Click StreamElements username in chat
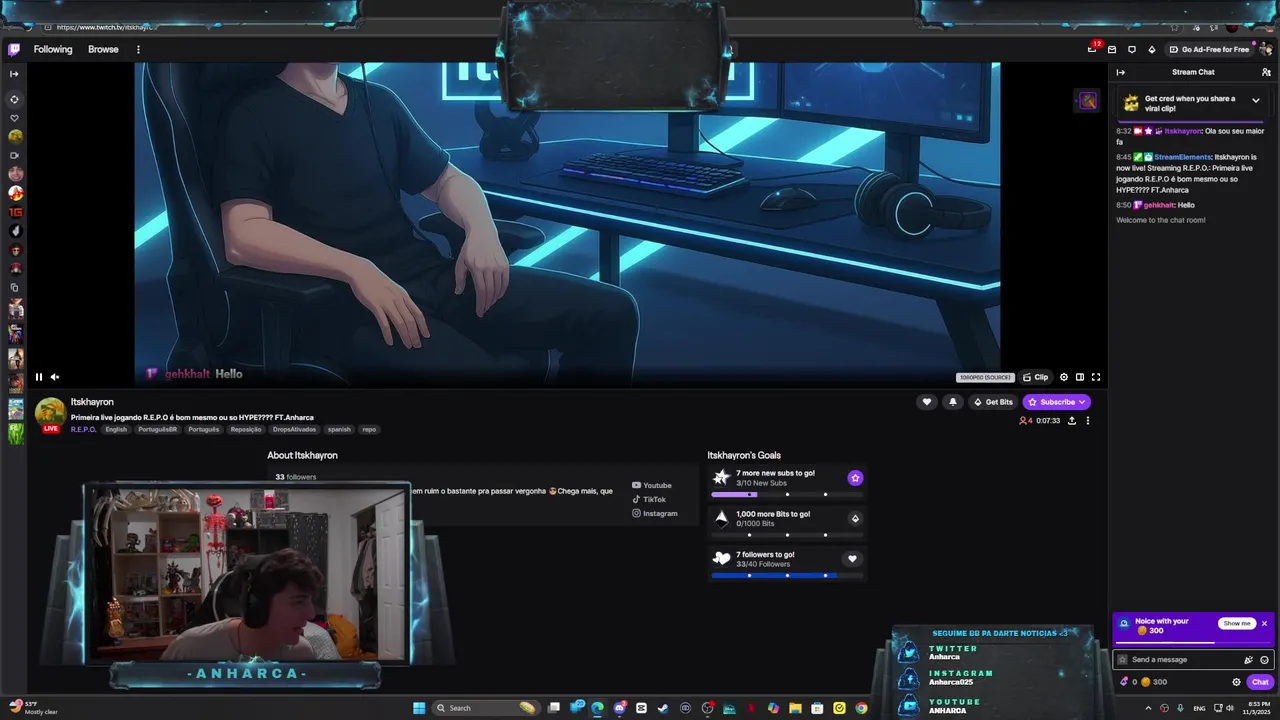The height and width of the screenshot is (720, 1280). click(x=1182, y=157)
